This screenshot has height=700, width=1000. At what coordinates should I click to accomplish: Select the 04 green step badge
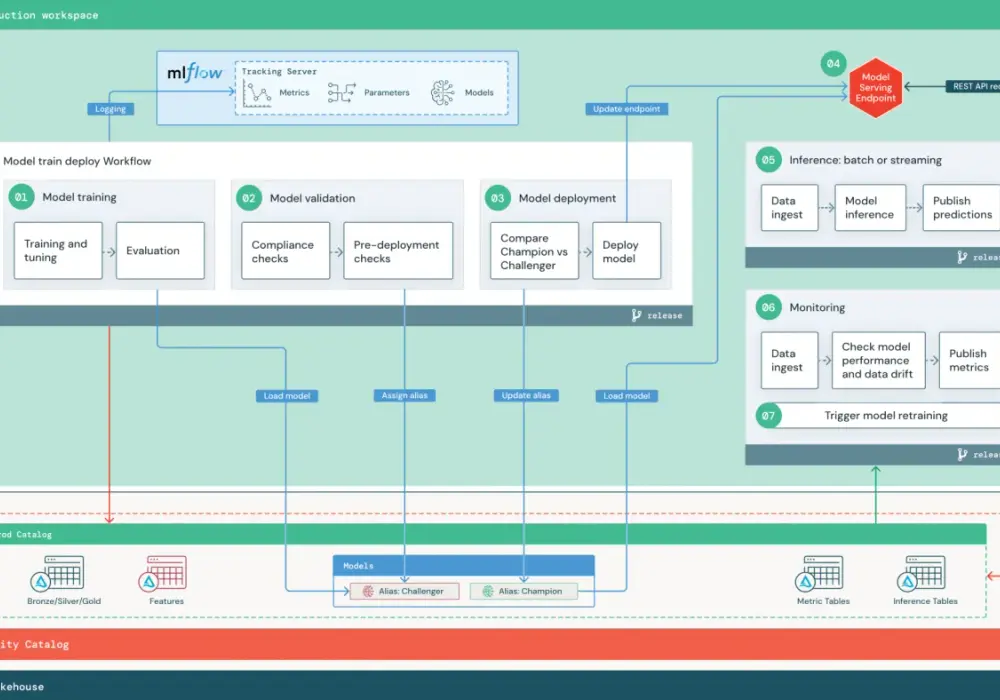tap(833, 64)
